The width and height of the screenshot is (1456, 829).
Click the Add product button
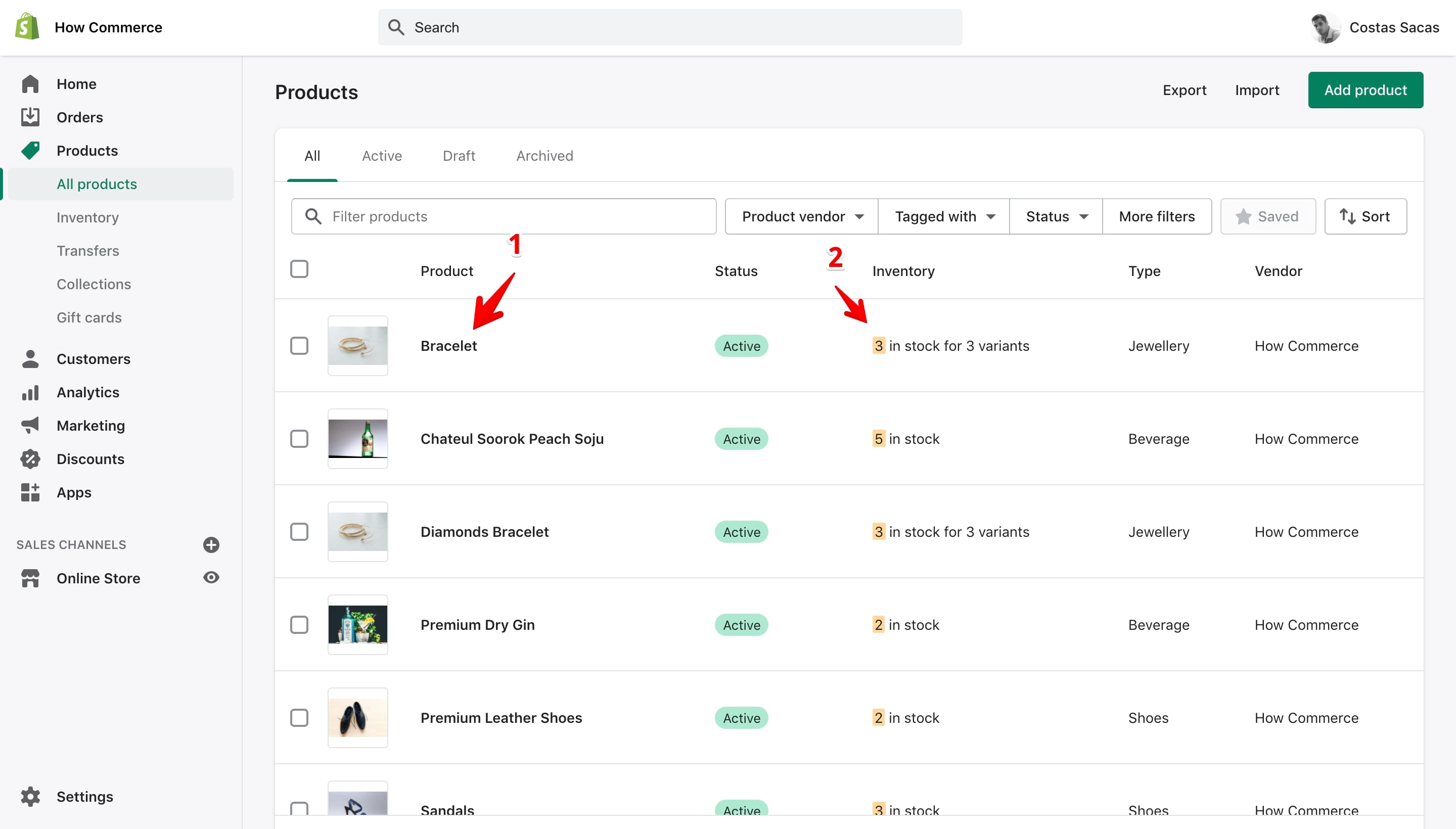(1366, 90)
